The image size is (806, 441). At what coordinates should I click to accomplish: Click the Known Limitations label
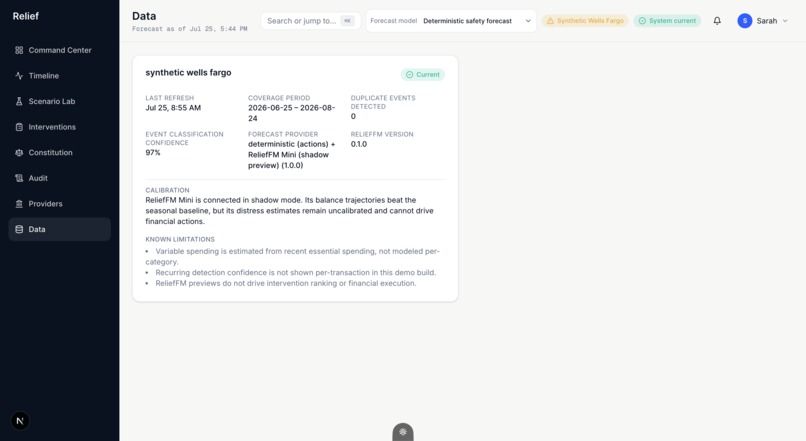(x=180, y=240)
